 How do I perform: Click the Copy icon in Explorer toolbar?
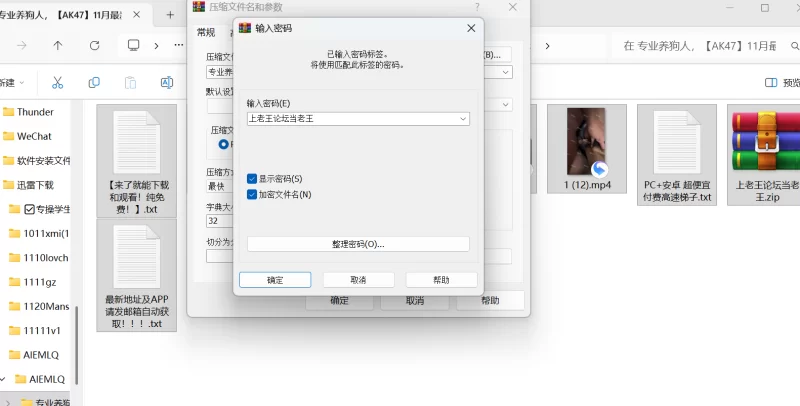(94, 83)
